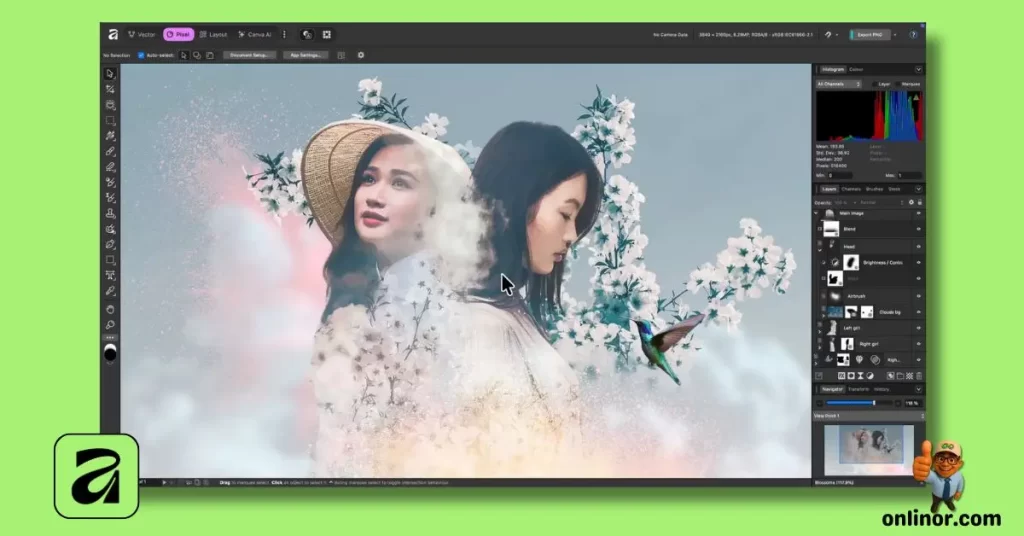Open the help question mark icon
This screenshot has width=1024, height=536.
pos(914,35)
